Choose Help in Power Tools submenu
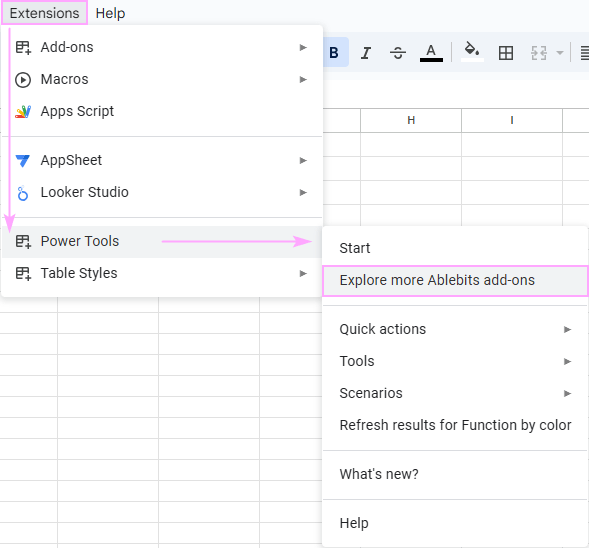This screenshot has height=548, width=589. tap(455, 524)
